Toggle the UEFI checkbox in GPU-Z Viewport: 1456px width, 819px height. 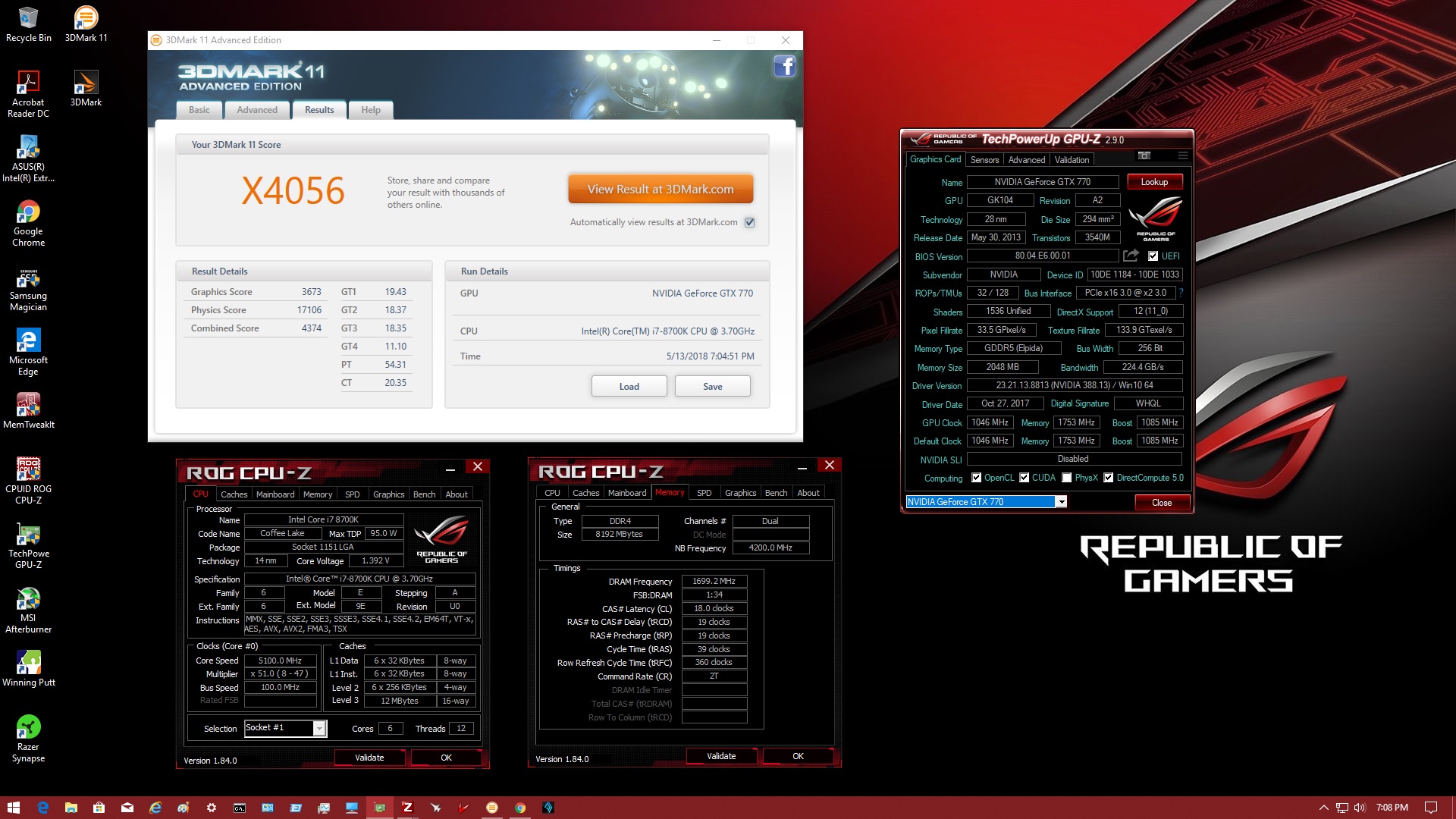click(1153, 256)
